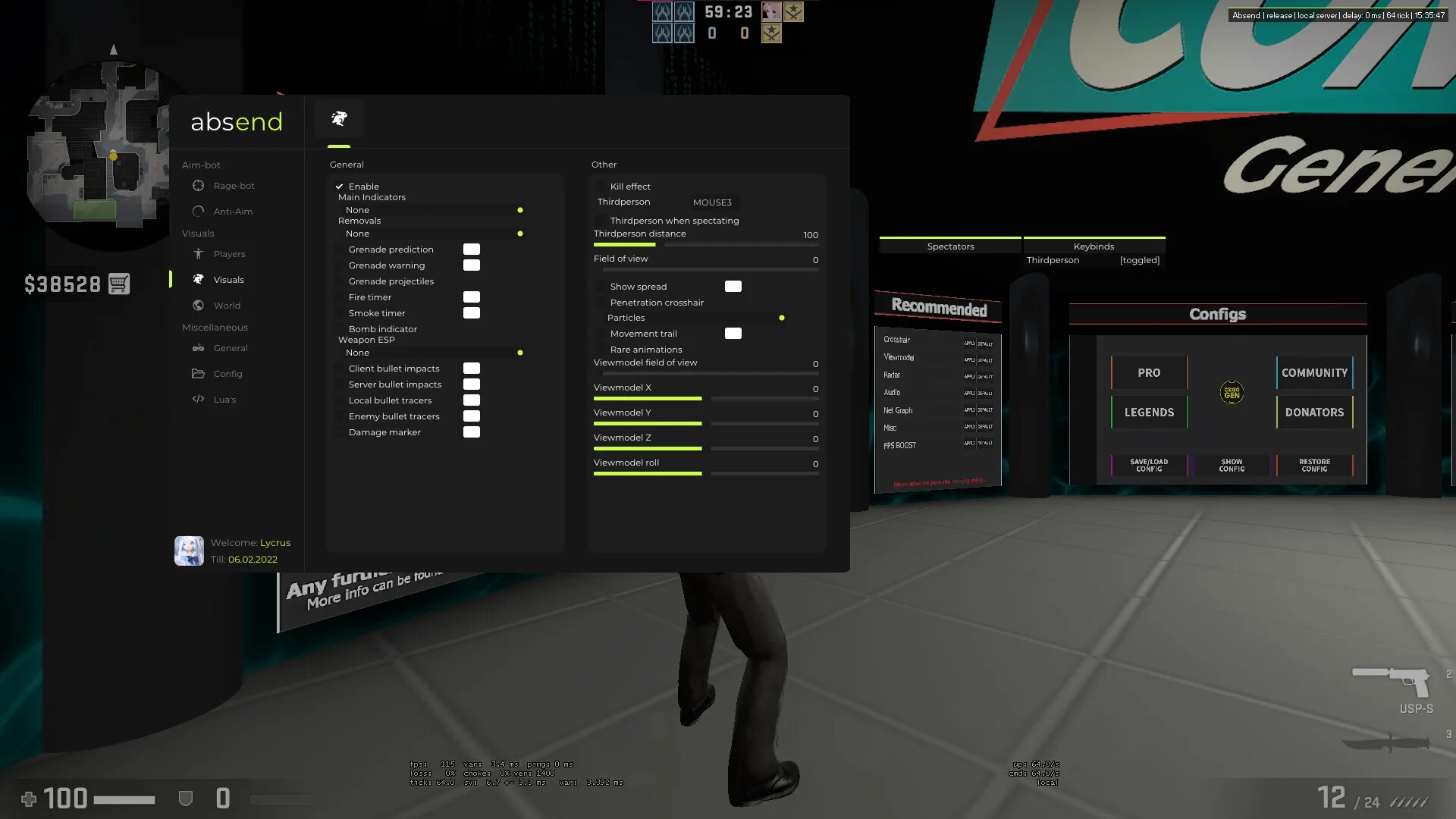This screenshot has height=819, width=1456.
Task: Toggle Grenade warning checkbox
Action: pos(340,265)
